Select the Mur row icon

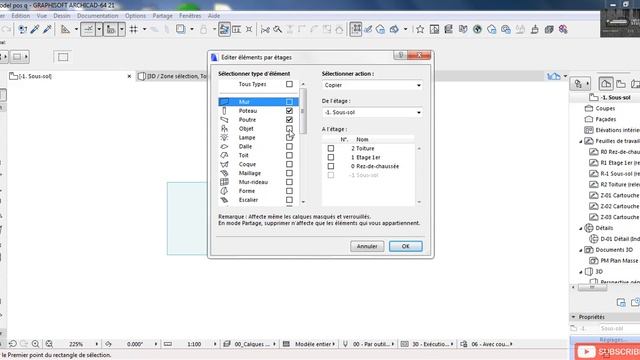tap(224, 102)
